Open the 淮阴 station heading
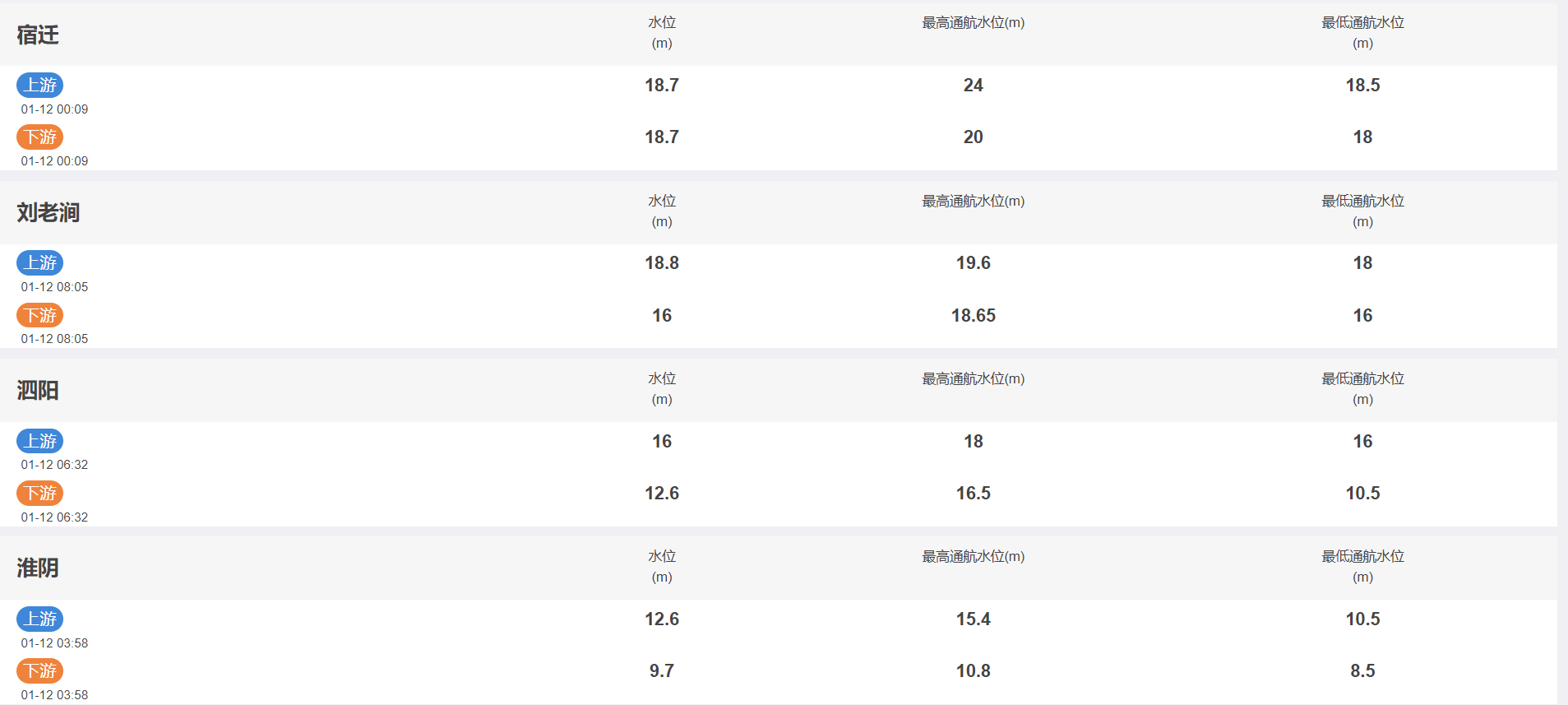Image resolution: width=1568 pixels, height=705 pixels. click(x=38, y=568)
